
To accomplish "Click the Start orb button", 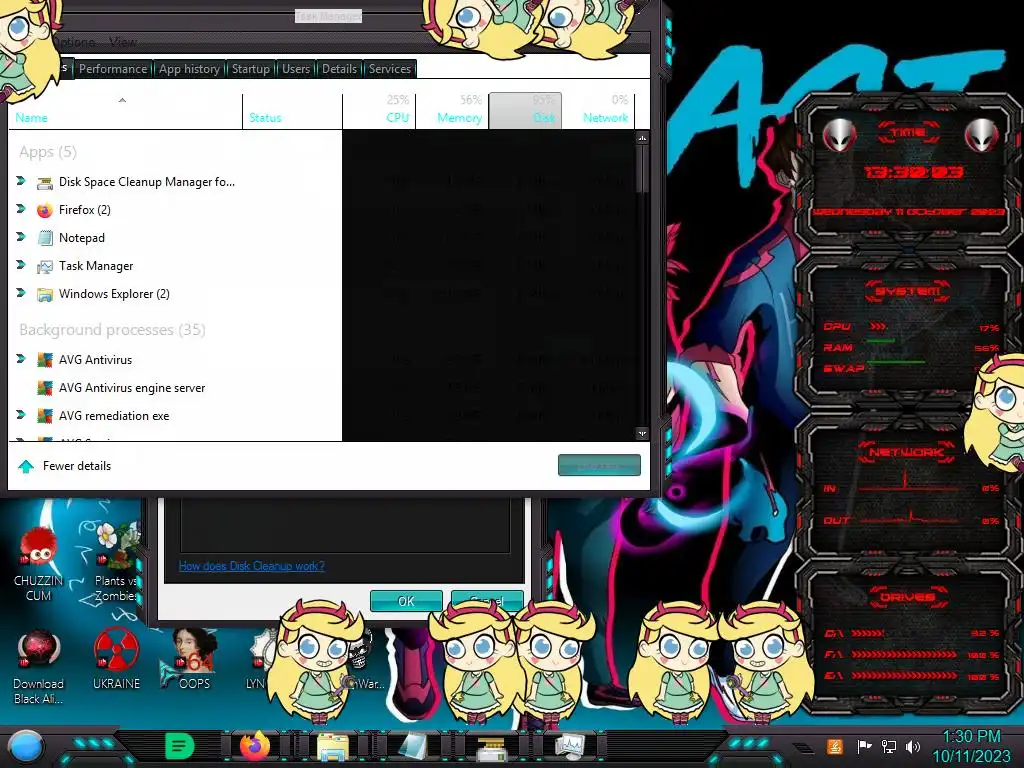I will click(25, 747).
